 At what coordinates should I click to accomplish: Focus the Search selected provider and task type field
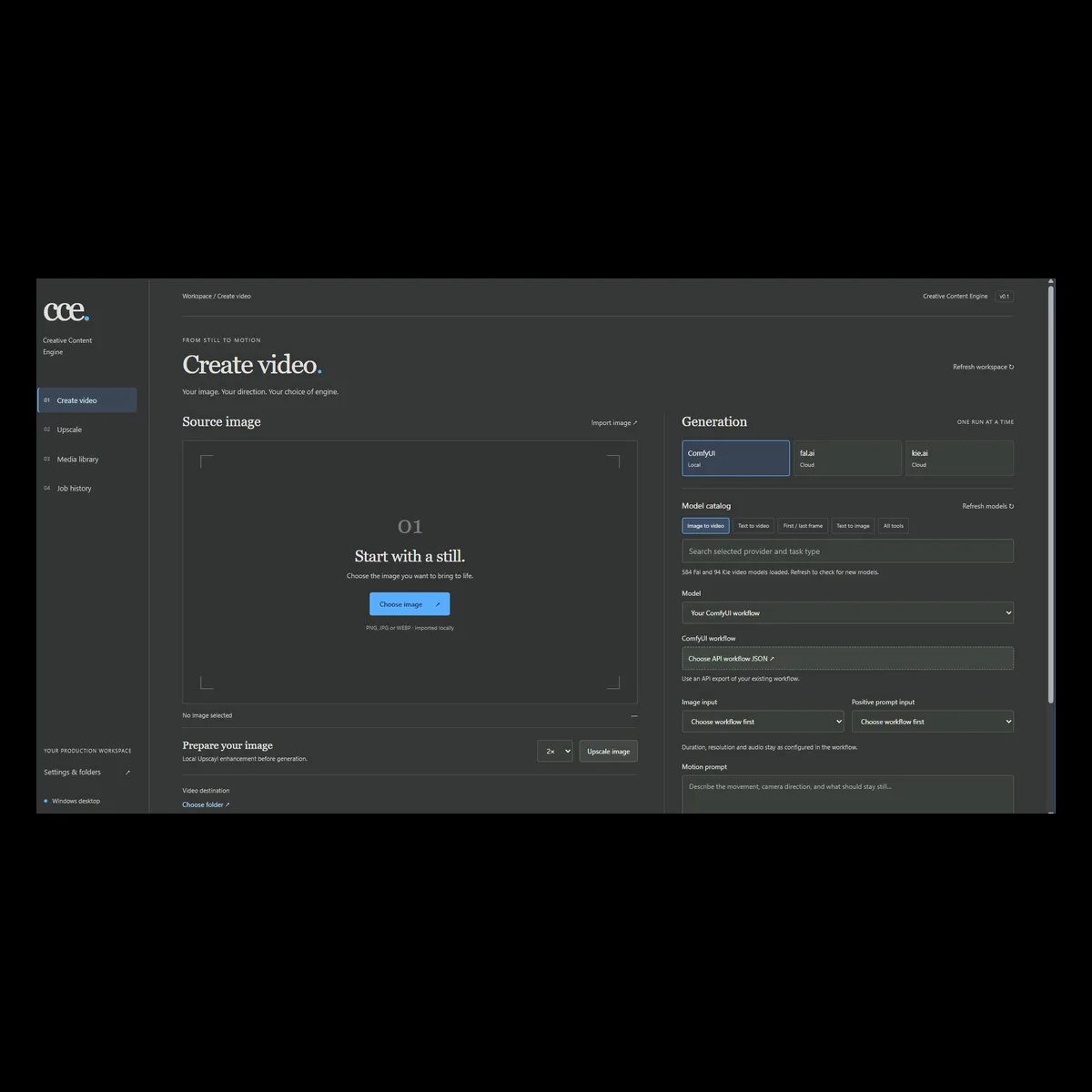847,551
